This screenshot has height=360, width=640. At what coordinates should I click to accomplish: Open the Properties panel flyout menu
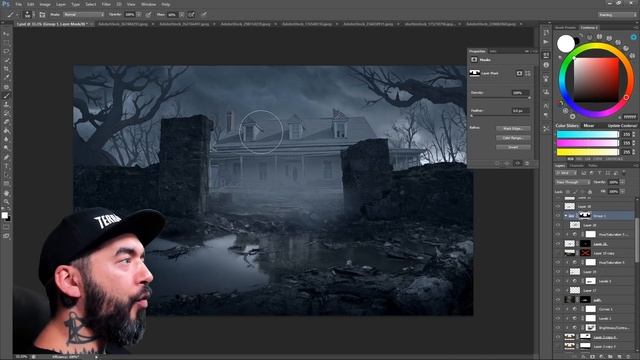(535, 51)
